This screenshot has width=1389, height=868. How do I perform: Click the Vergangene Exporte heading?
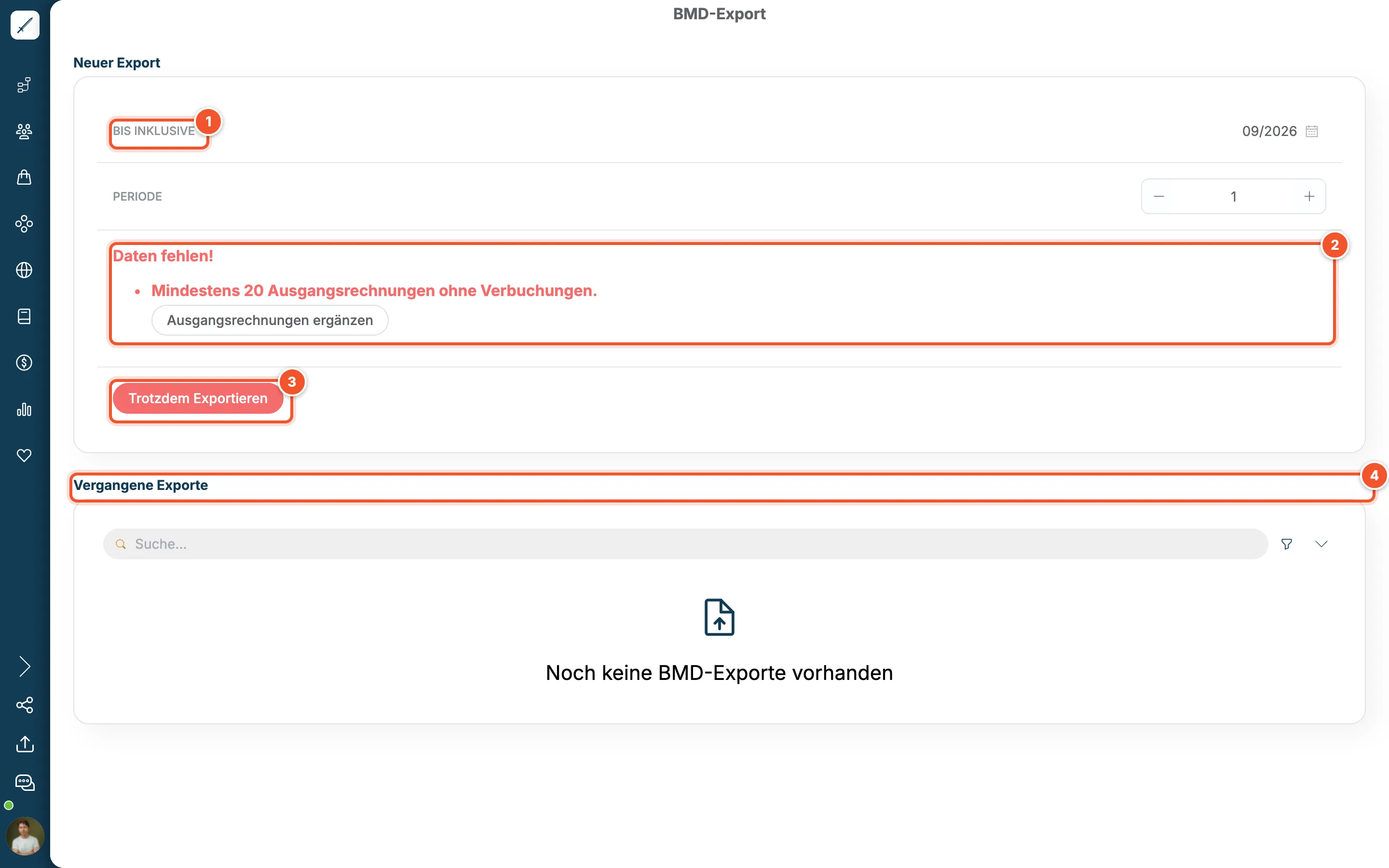(141, 486)
